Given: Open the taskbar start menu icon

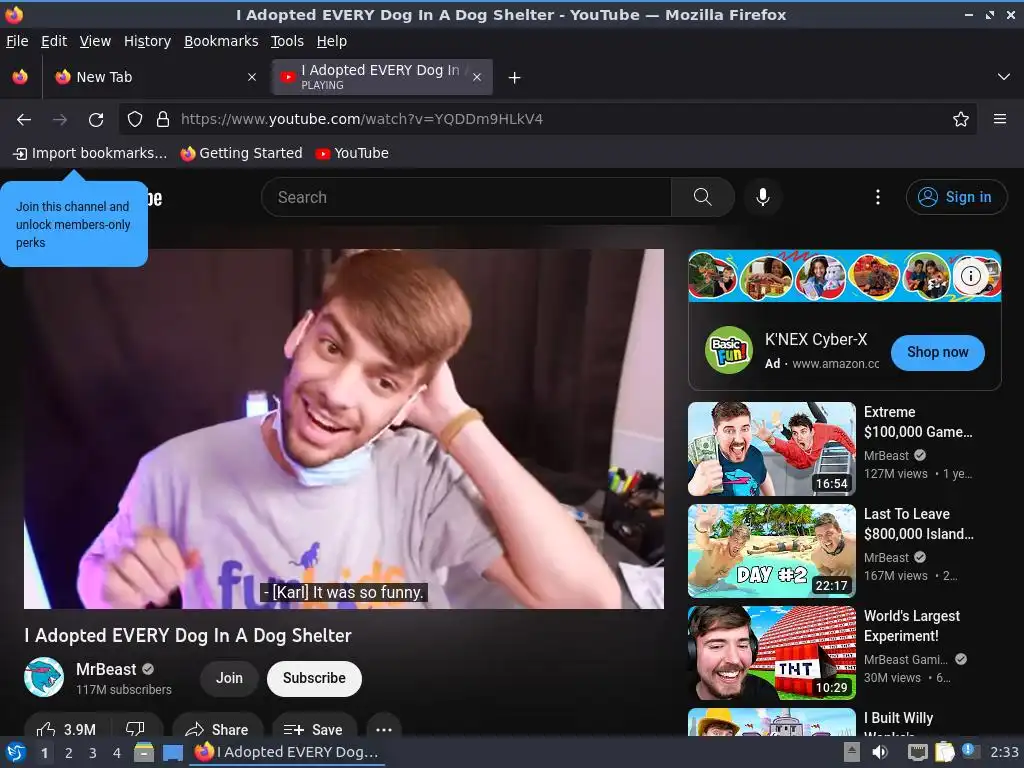Looking at the screenshot, I should [x=16, y=752].
